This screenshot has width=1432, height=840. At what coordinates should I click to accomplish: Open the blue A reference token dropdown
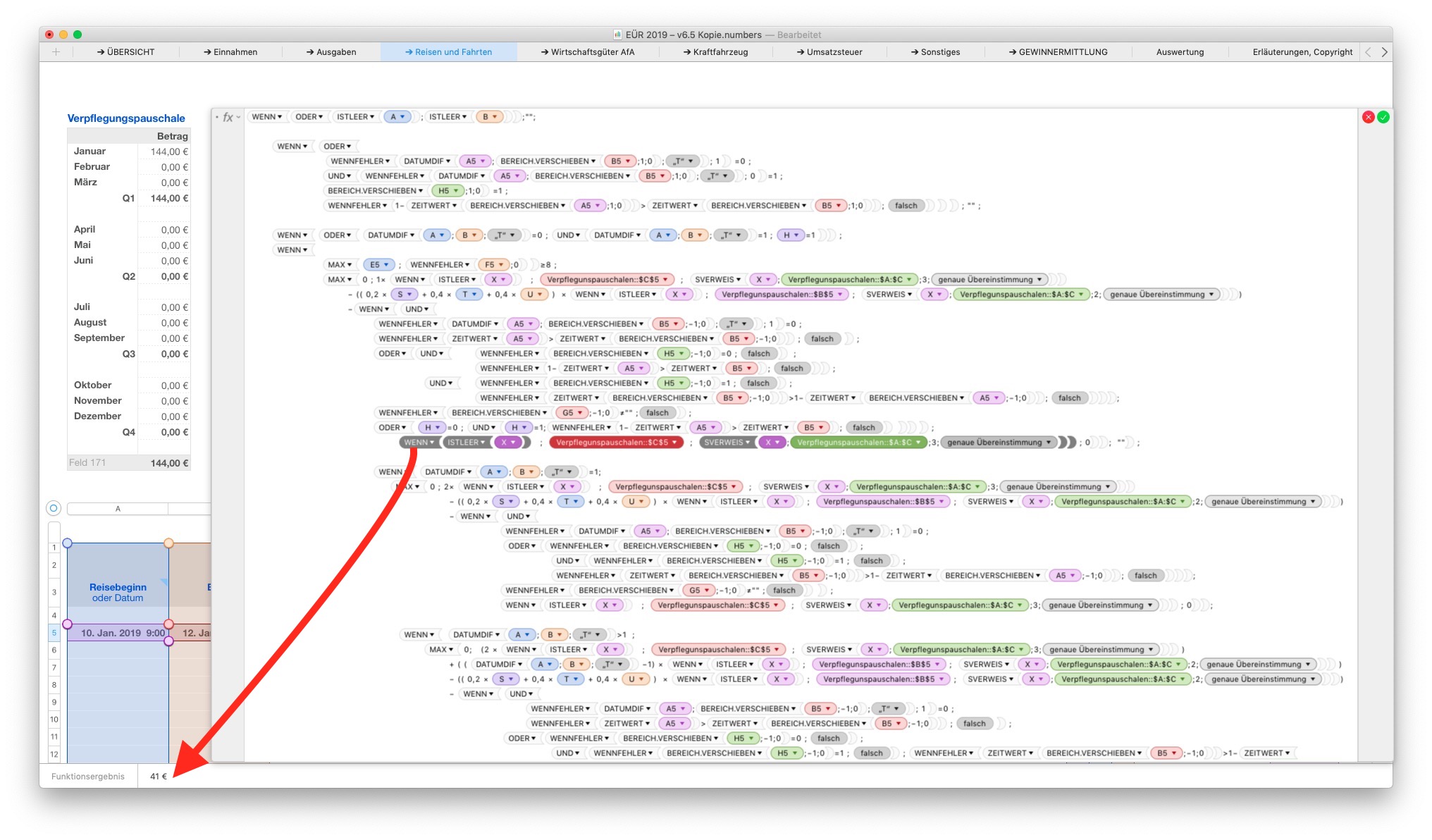coord(402,117)
